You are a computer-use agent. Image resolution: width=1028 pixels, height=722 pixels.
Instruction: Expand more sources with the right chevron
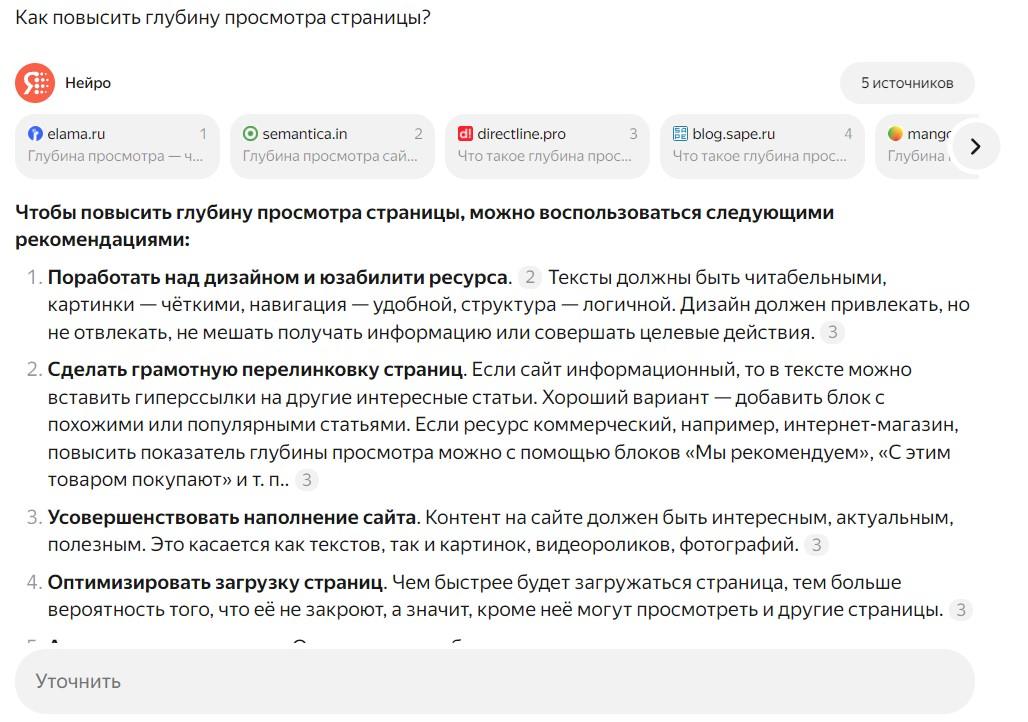[x=975, y=146]
